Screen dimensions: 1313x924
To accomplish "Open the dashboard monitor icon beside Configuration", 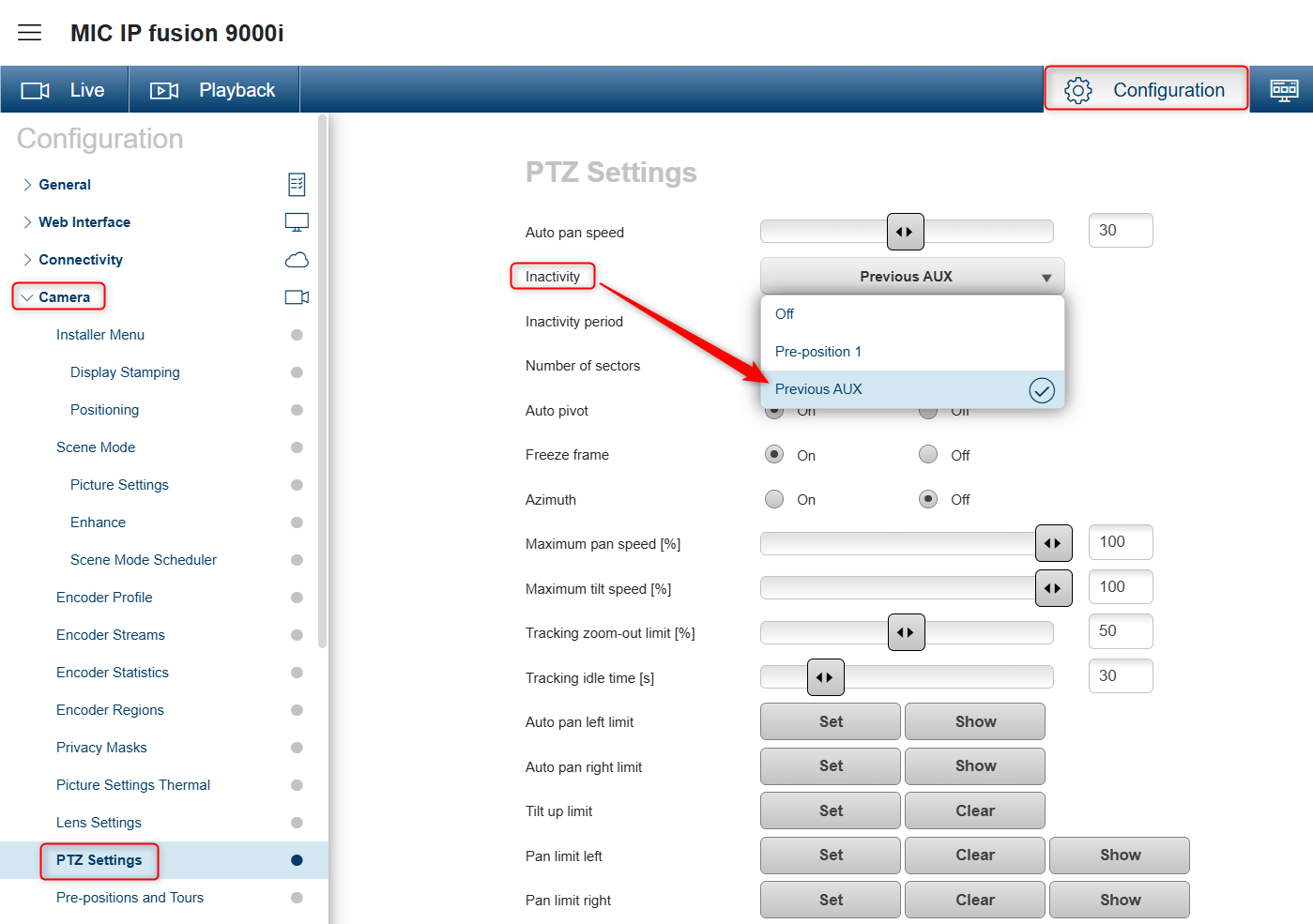I will [x=1284, y=90].
